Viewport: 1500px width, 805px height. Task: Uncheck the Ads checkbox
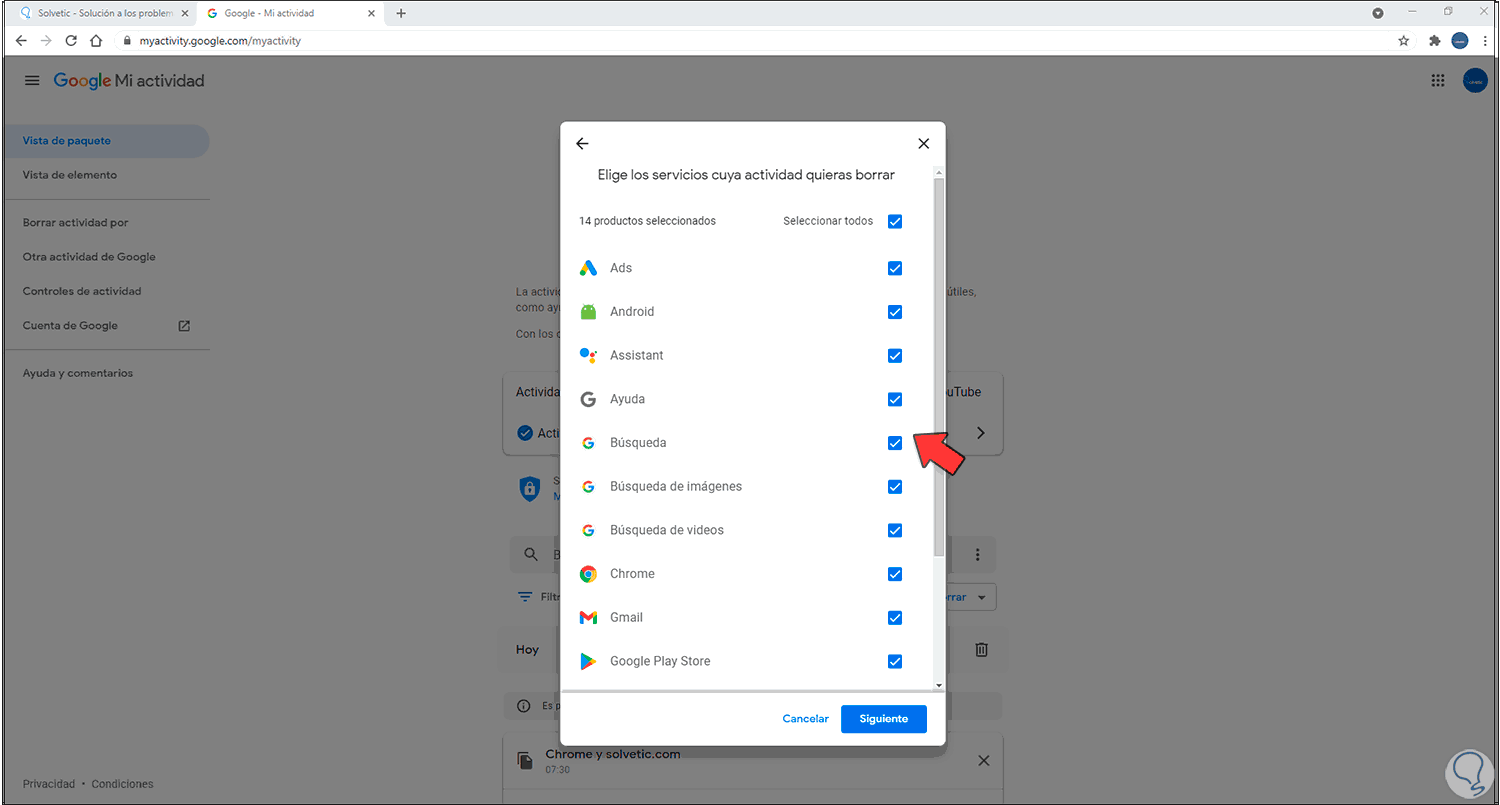(895, 268)
